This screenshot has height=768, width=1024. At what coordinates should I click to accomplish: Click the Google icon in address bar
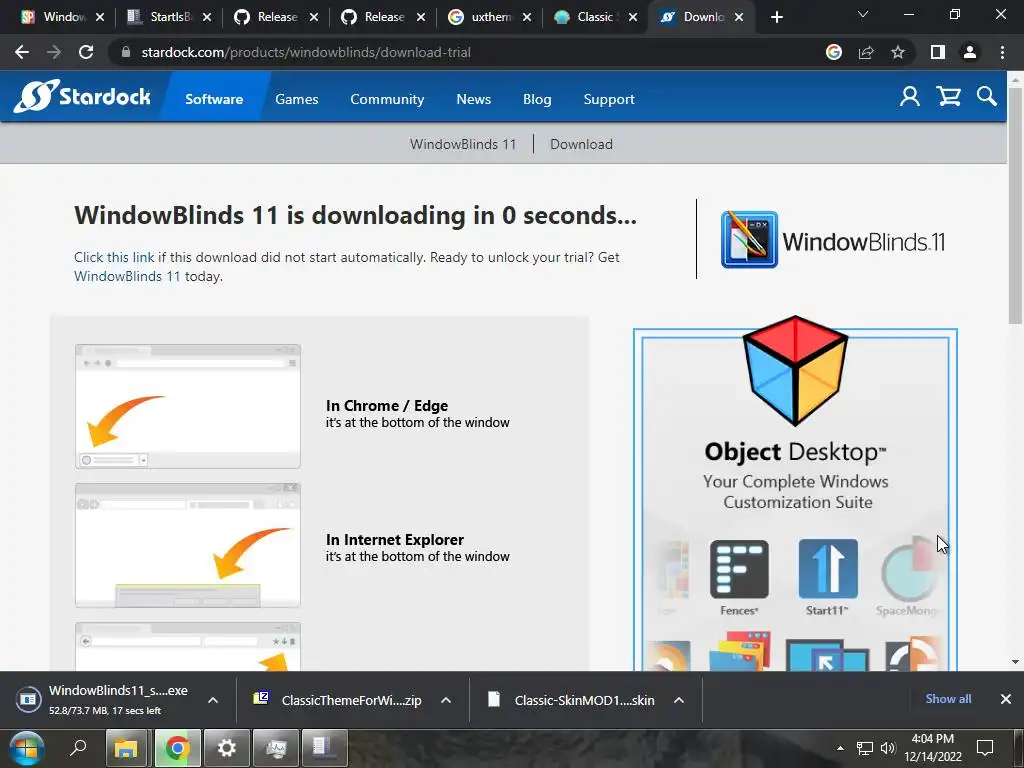pos(834,52)
